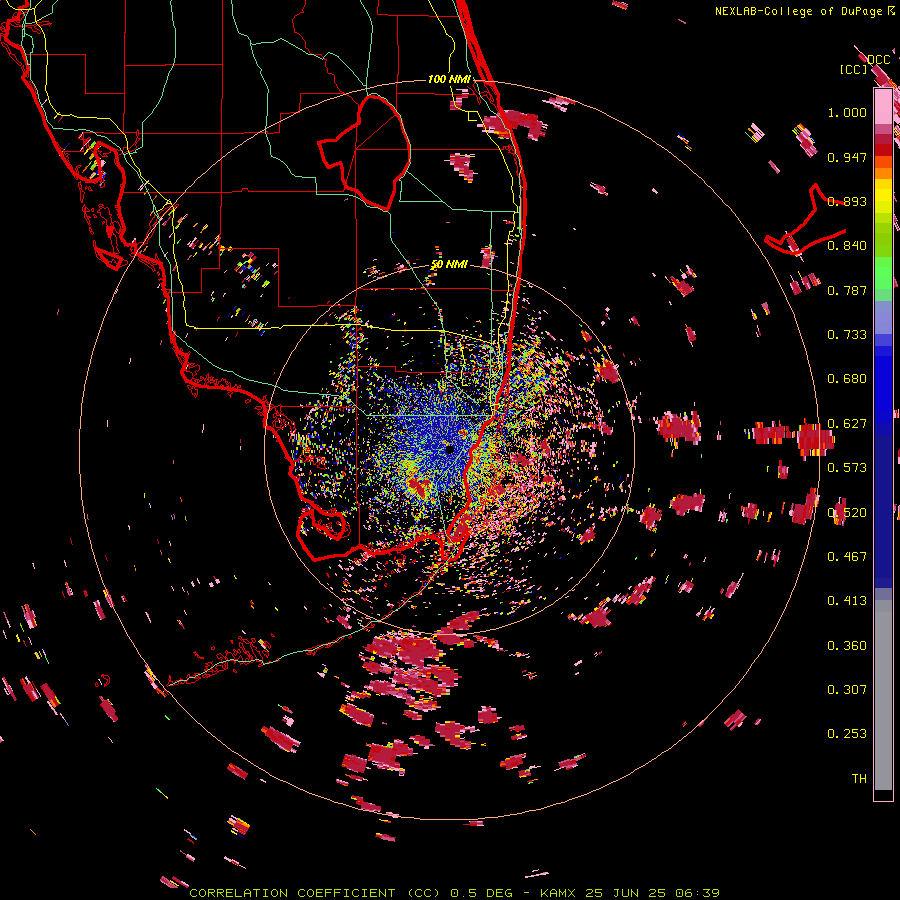Pick the light pink segment atop the color bar
The image size is (900, 900).
tap(883, 107)
